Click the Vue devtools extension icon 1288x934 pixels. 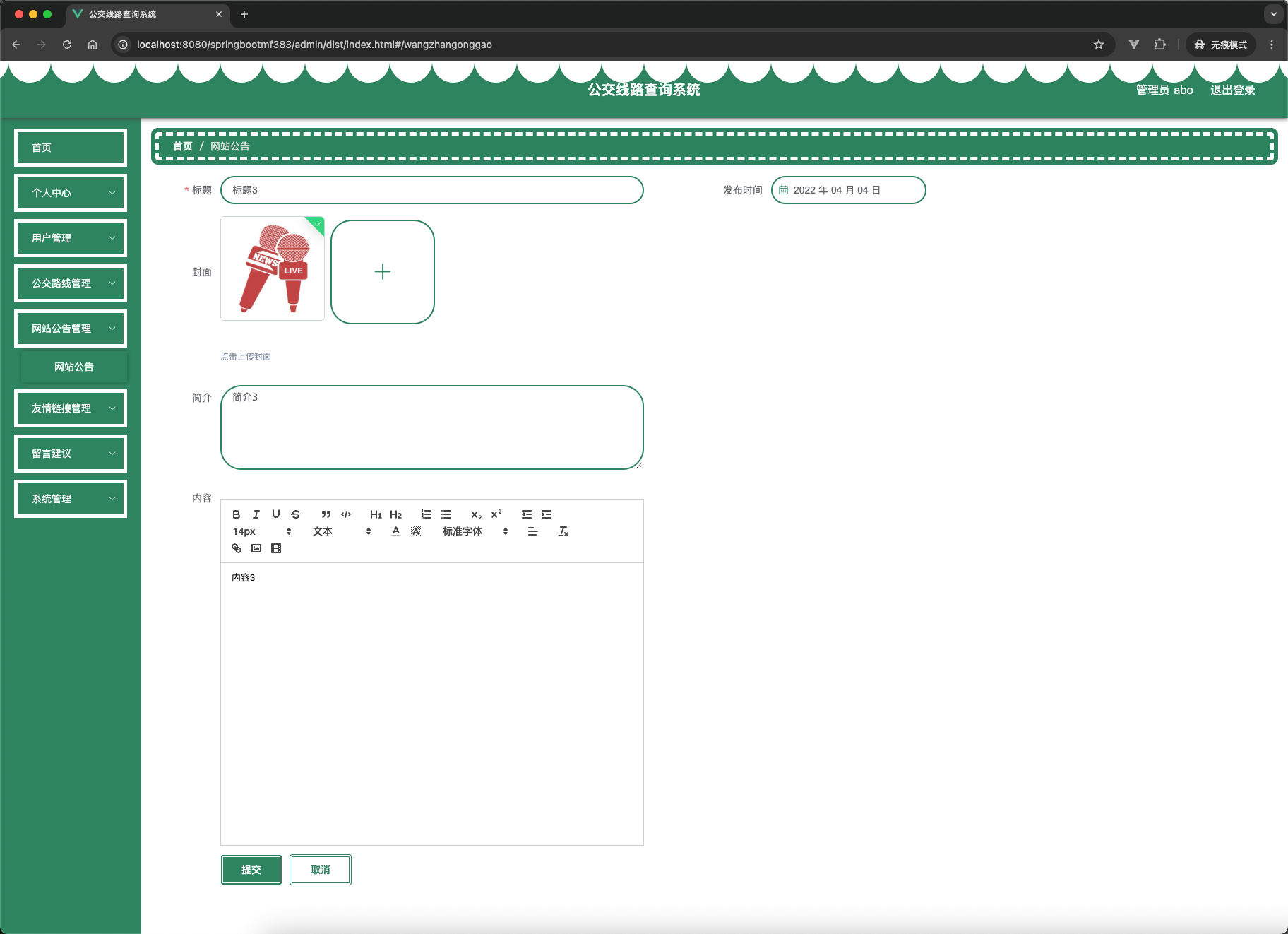coord(1134,45)
